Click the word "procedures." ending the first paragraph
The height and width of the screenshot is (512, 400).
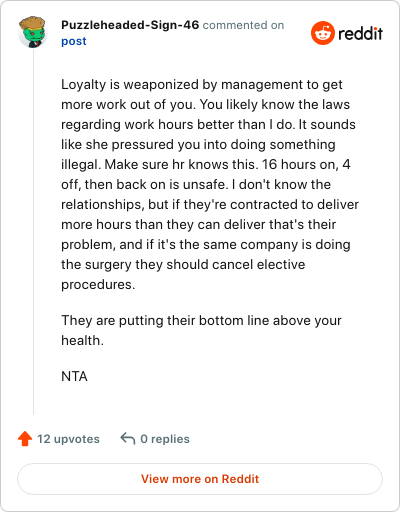pos(98,285)
